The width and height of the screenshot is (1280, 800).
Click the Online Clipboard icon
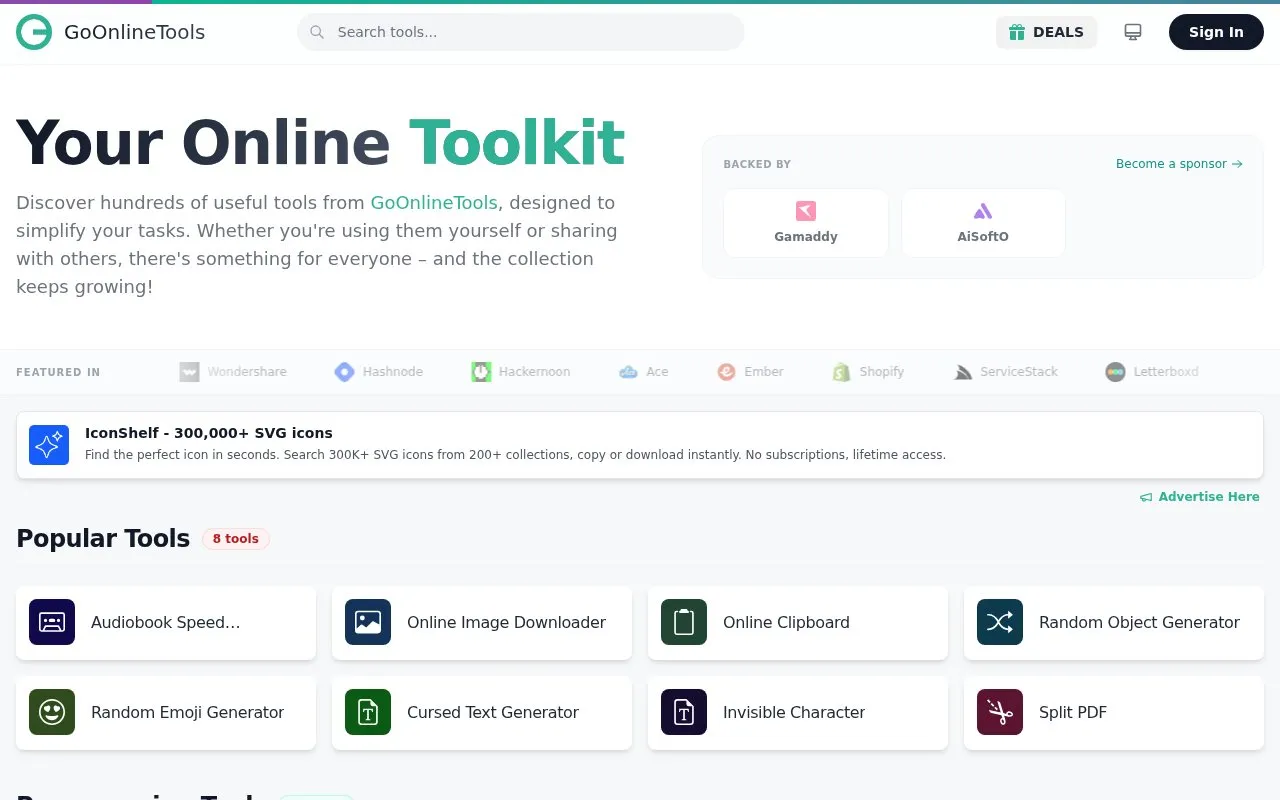tap(684, 622)
